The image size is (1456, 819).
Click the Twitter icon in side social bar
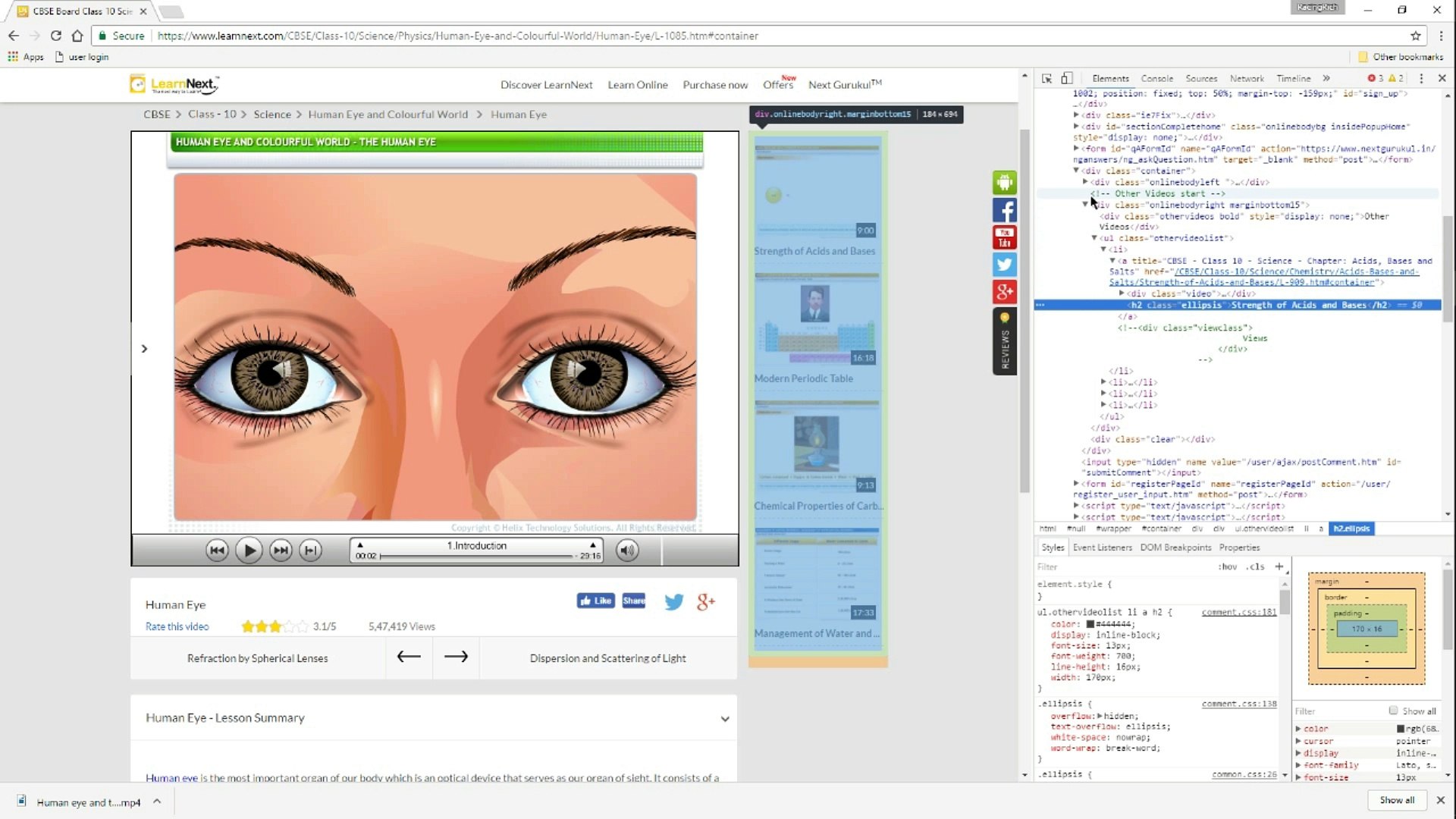pyautogui.click(x=1005, y=265)
